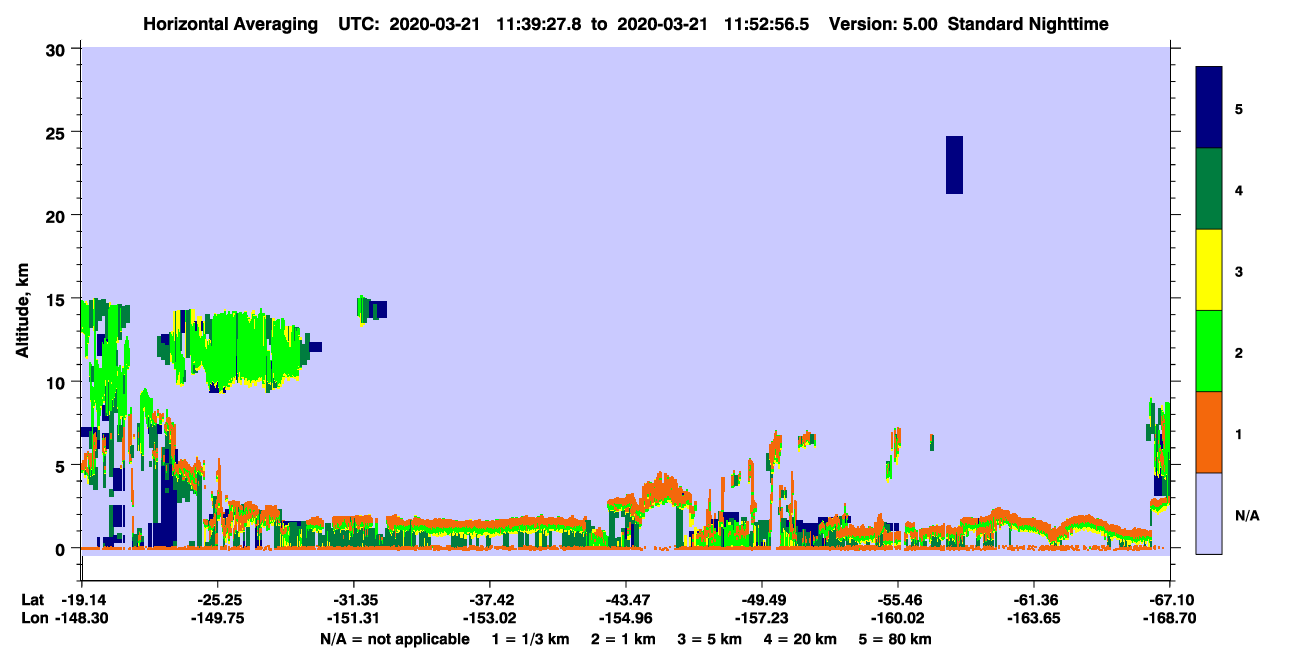Click the small blue-green feature near 14 km altitude

372,309
